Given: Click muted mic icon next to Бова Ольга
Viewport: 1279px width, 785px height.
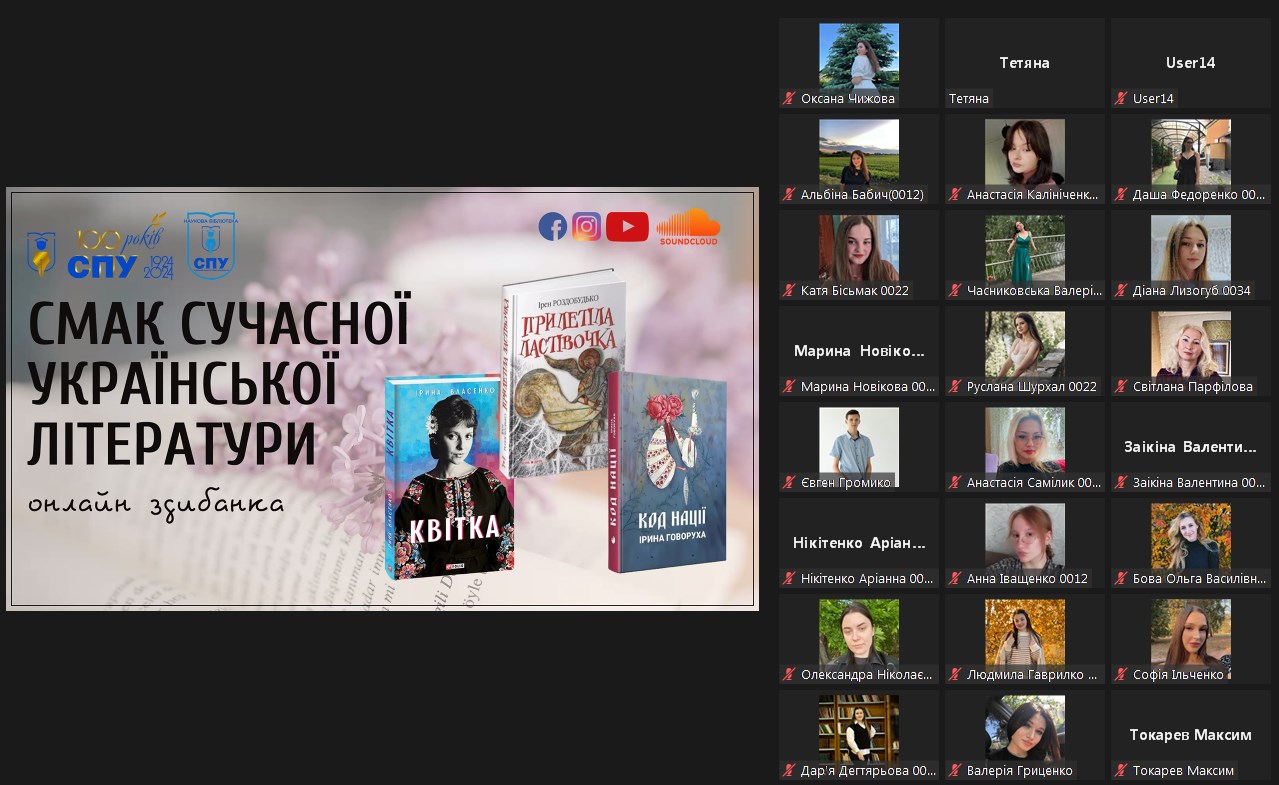Looking at the screenshot, I should point(1121,578).
